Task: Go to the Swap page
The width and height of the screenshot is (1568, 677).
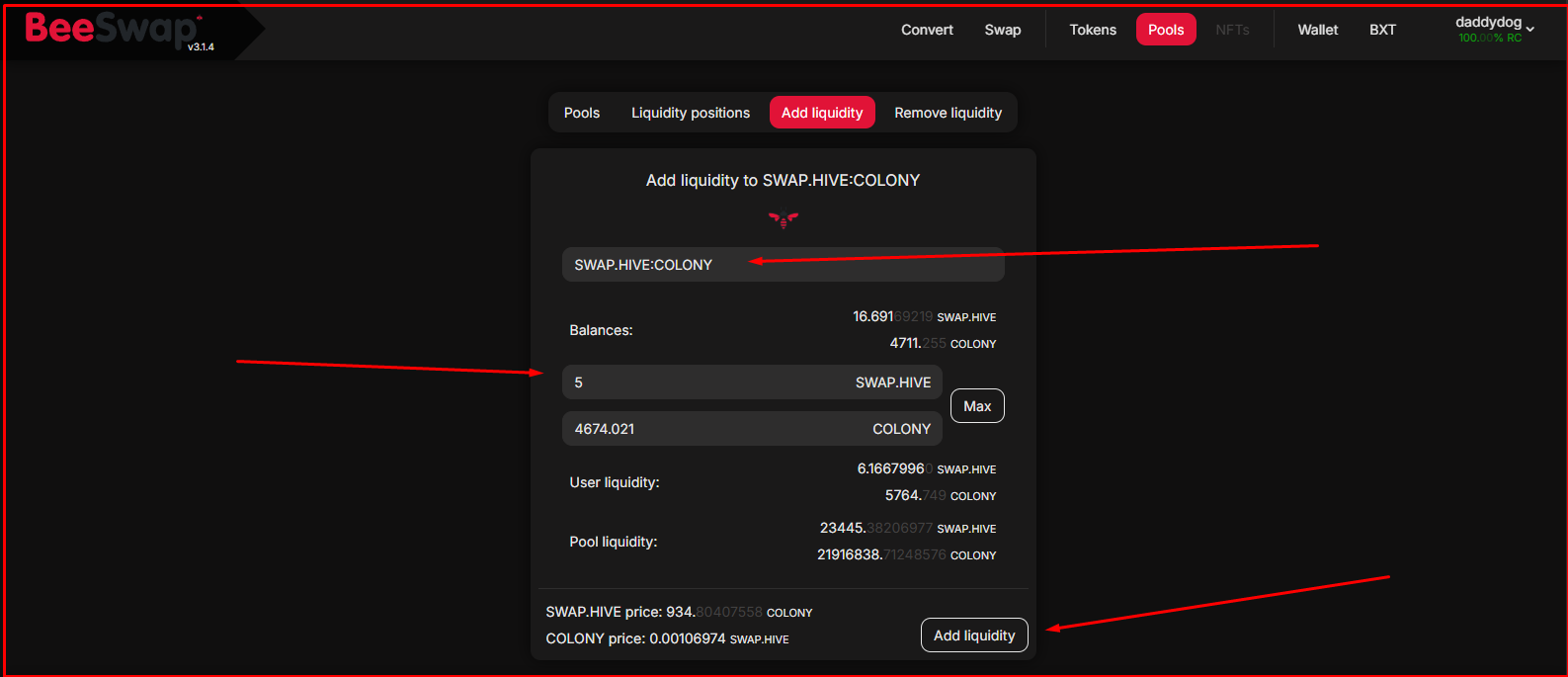Action: point(1003,30)
